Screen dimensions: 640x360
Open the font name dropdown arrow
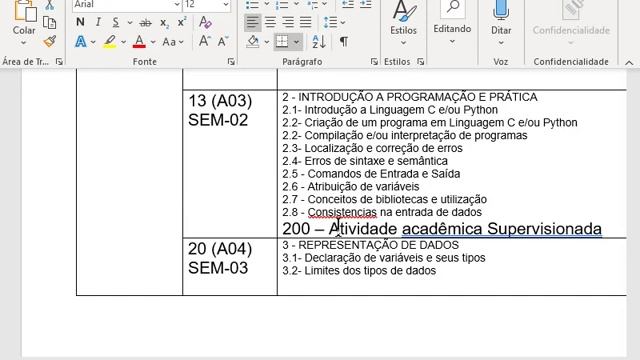(177, 4)
